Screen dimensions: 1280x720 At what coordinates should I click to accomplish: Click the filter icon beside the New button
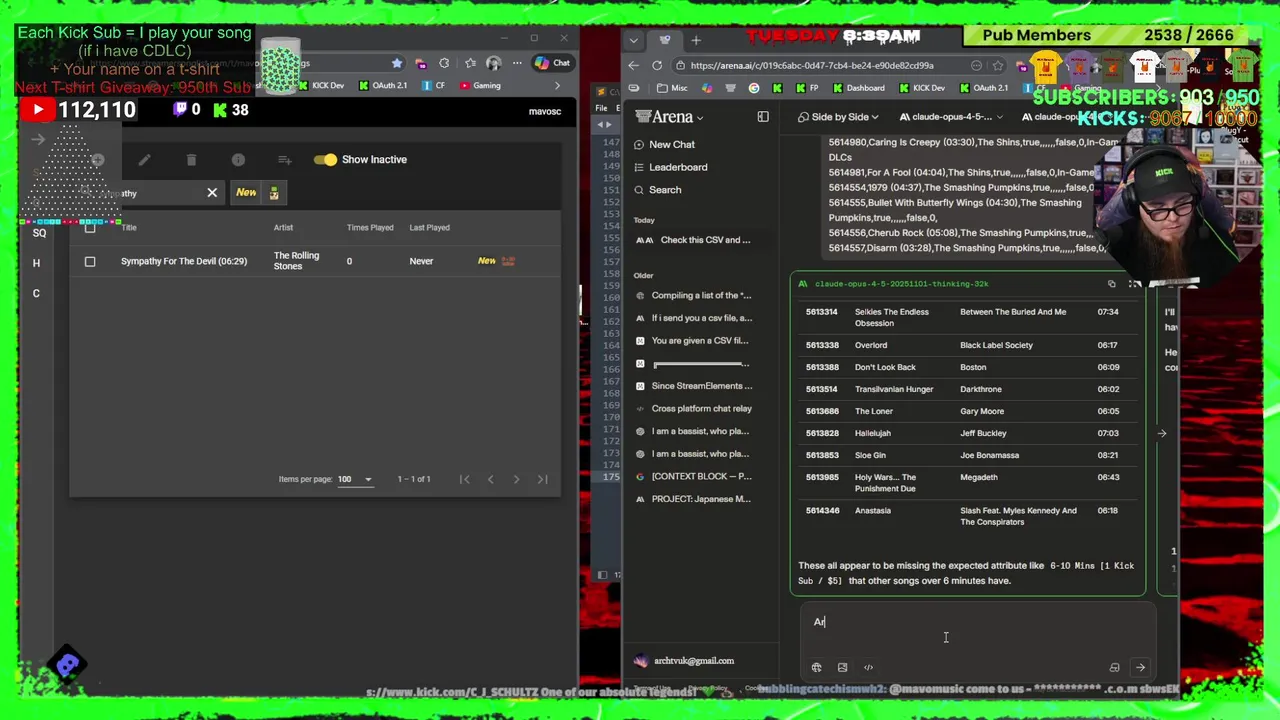pyautogui.click(x=274, y=192)
